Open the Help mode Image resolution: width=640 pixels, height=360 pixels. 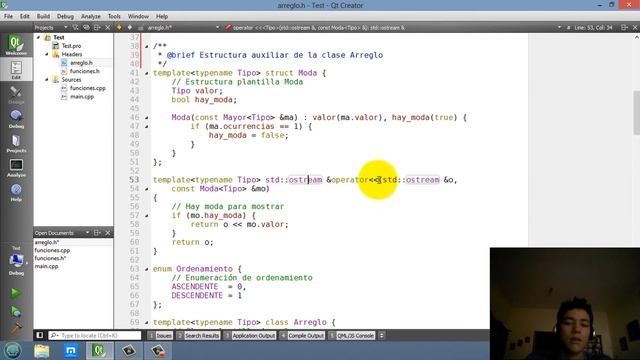16,192
